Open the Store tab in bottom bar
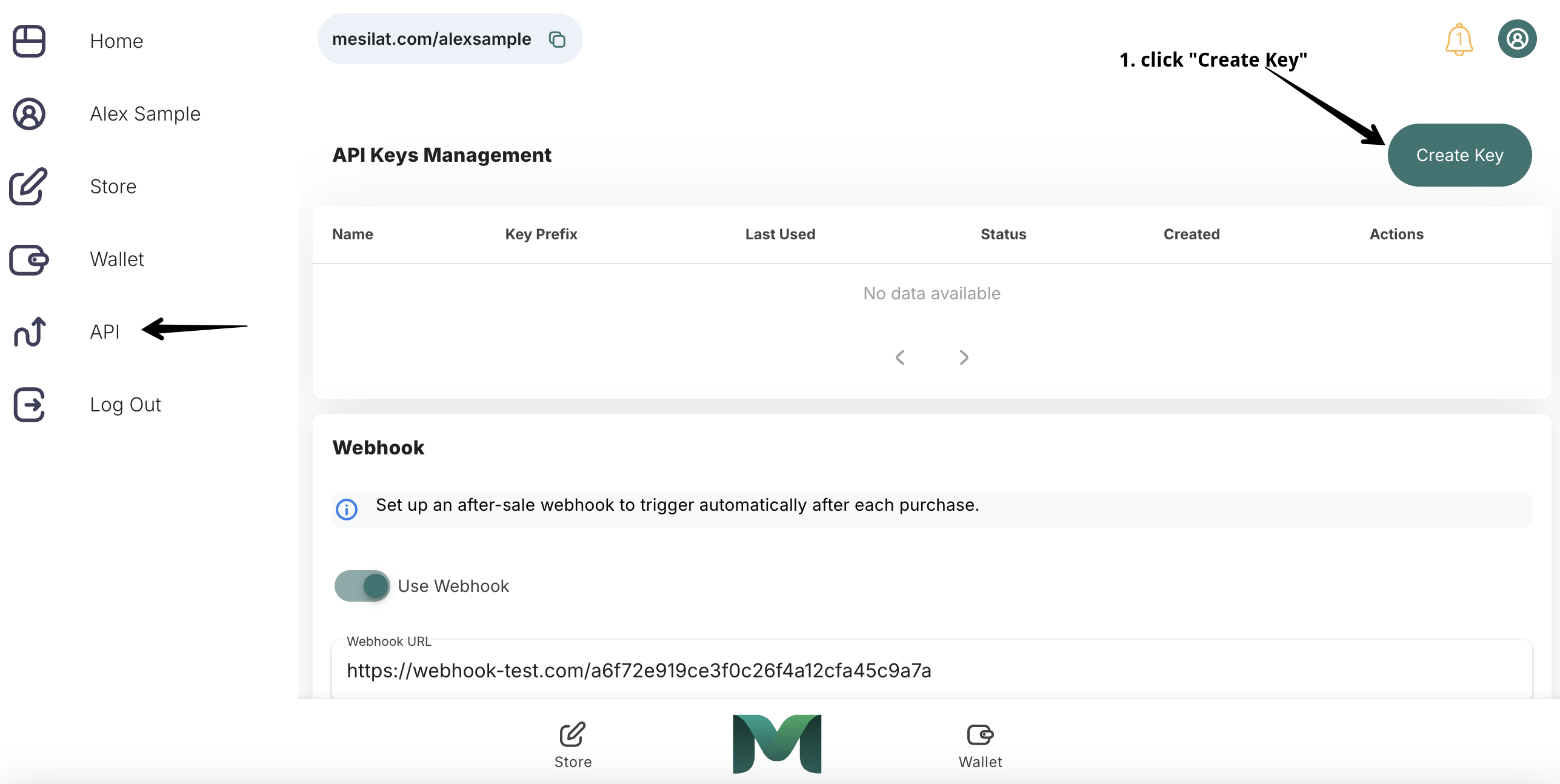The image size is (1560, 784). click(x=573, y=745)
